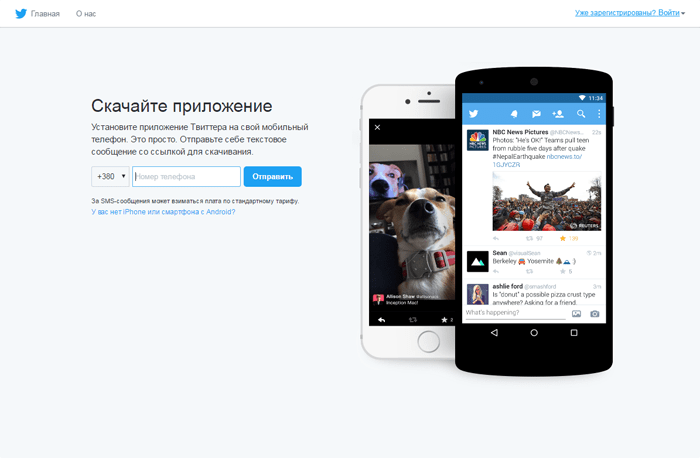
Task: Tap the add user icon on Android phone
Action: (558, 114)
